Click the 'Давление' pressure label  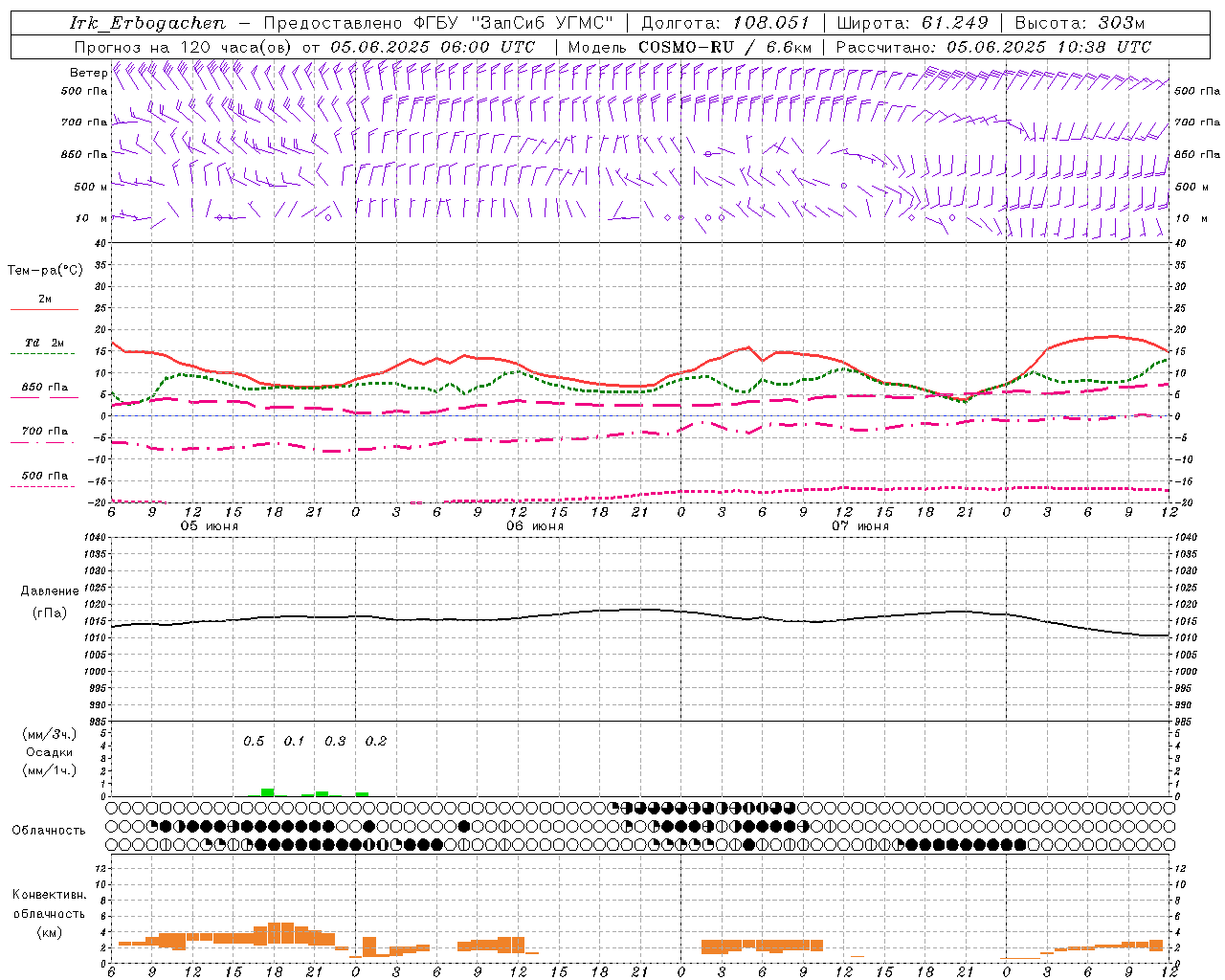pyautogui.click(x=50, y=591)
